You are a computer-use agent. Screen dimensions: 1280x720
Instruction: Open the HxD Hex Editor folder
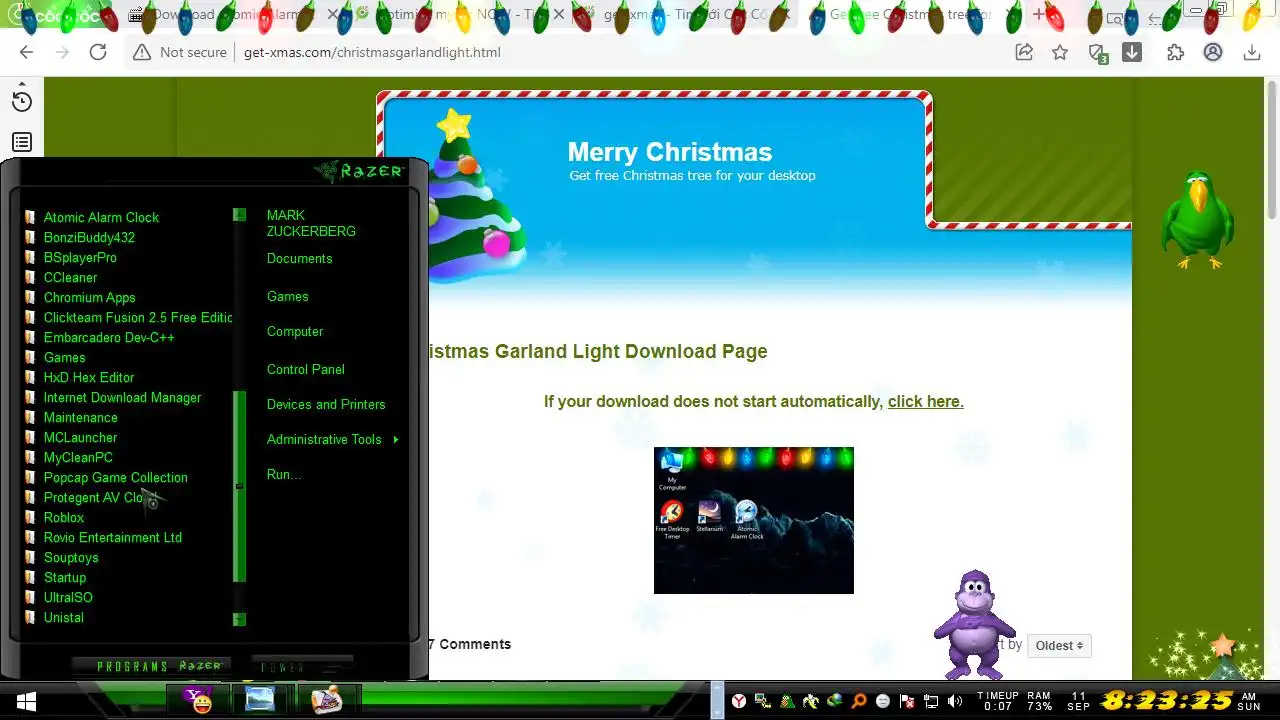tap(89, 377)
